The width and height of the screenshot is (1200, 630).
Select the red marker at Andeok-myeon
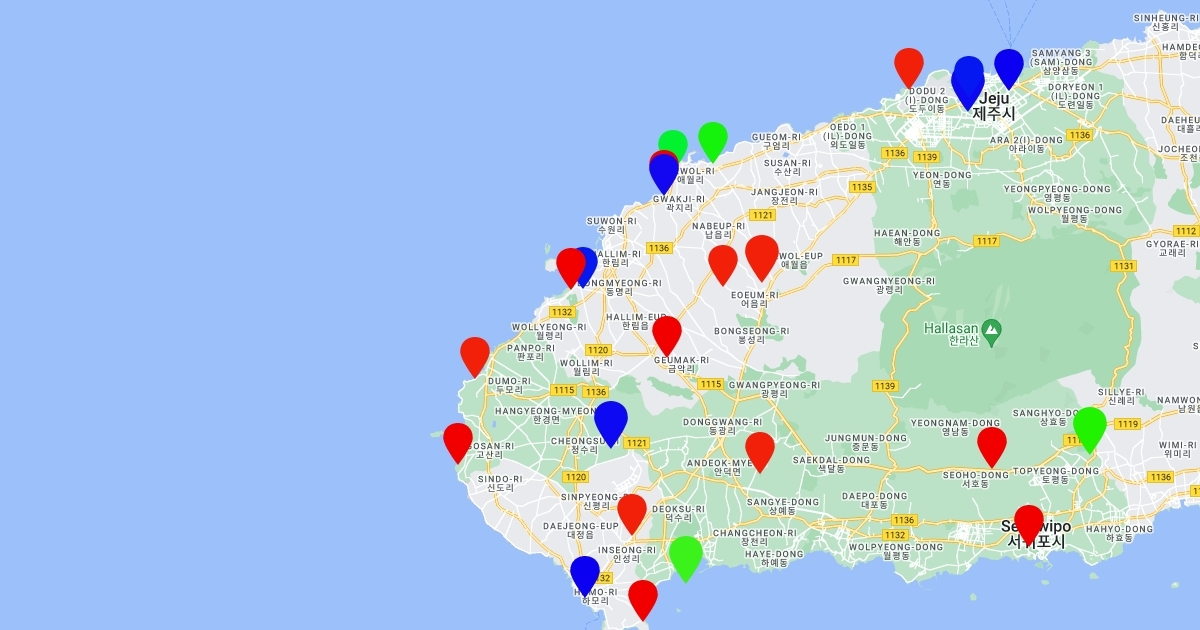click(759, 450)
